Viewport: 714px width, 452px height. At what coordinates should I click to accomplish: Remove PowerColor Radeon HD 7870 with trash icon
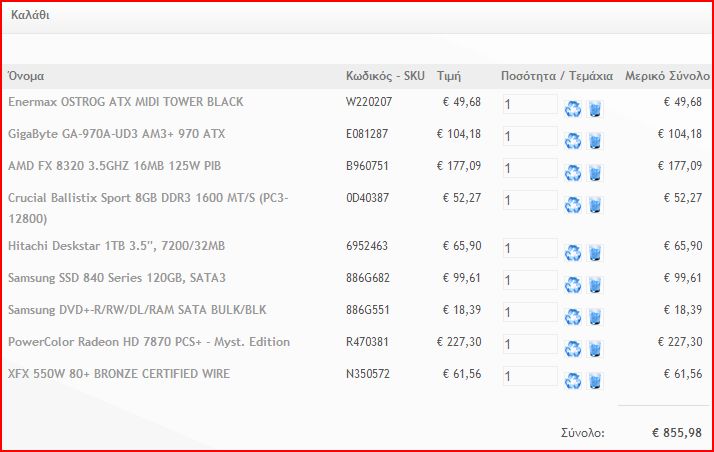[595, 349]
